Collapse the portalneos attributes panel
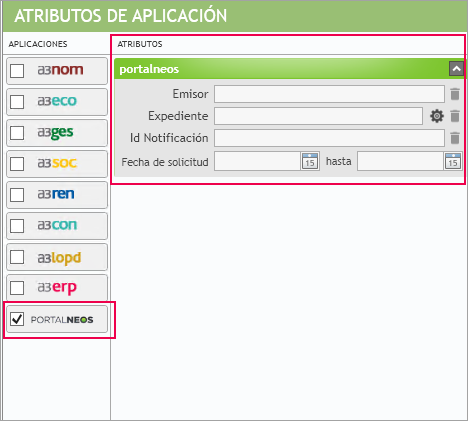Image resolution: width=468 pixels, height=421 pixels. tap(456, 69)
